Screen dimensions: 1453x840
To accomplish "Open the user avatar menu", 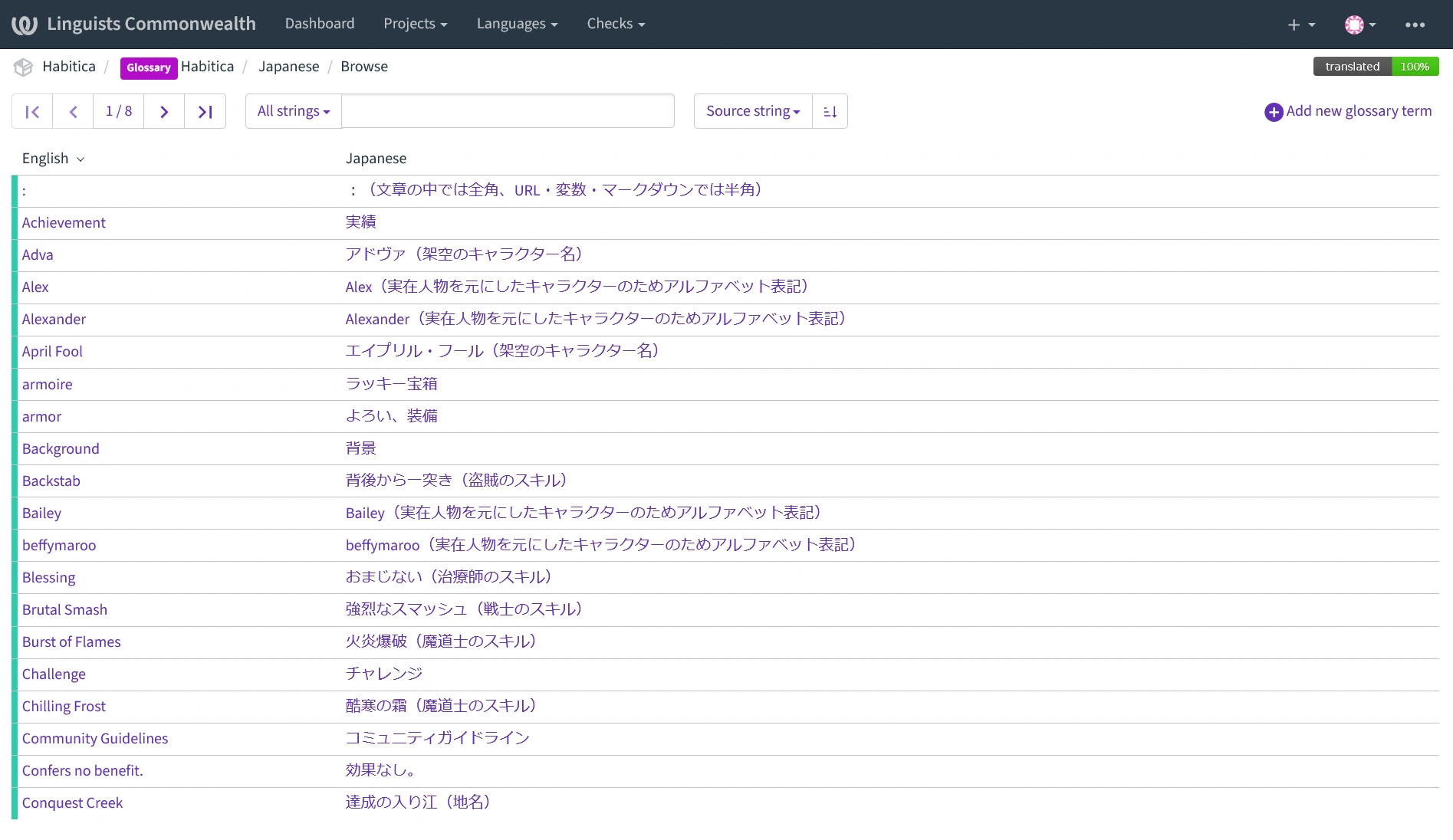I will pyautogui.click(x=1359, y=25).
